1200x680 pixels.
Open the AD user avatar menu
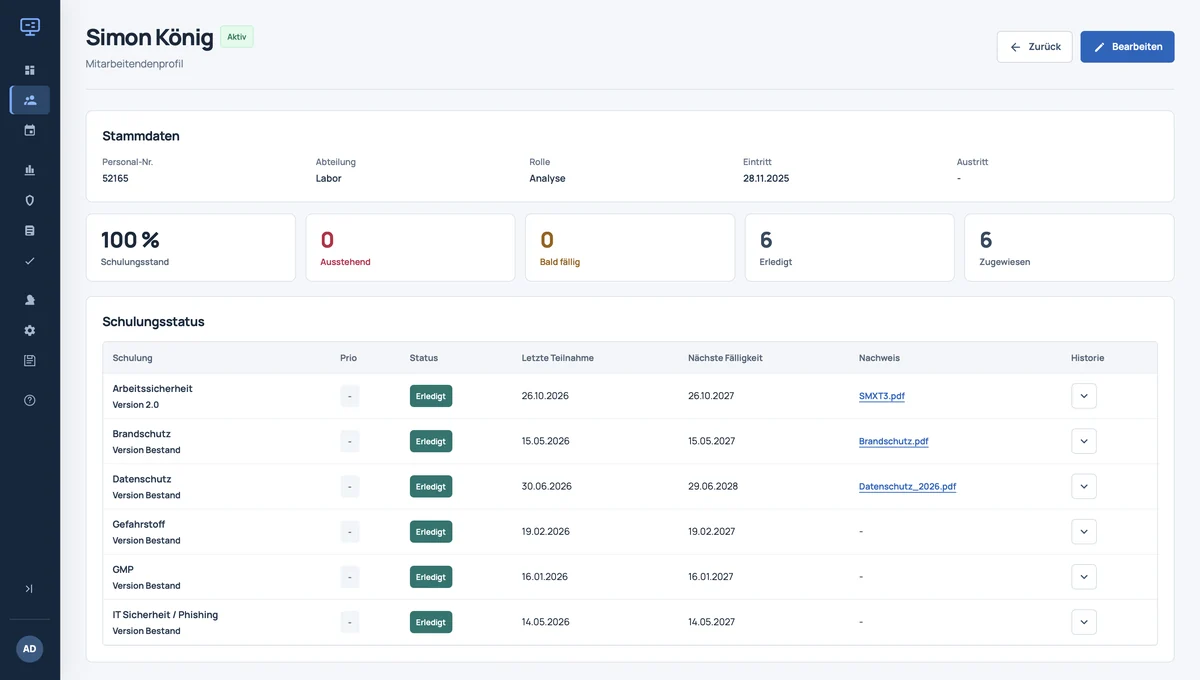click(x=30, y=649)
